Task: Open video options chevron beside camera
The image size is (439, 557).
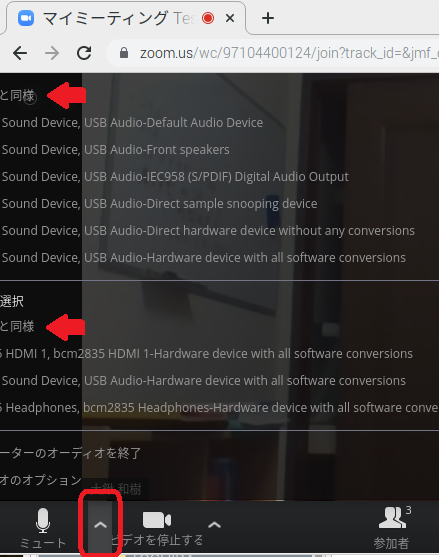Action: [x=214, y=525]
